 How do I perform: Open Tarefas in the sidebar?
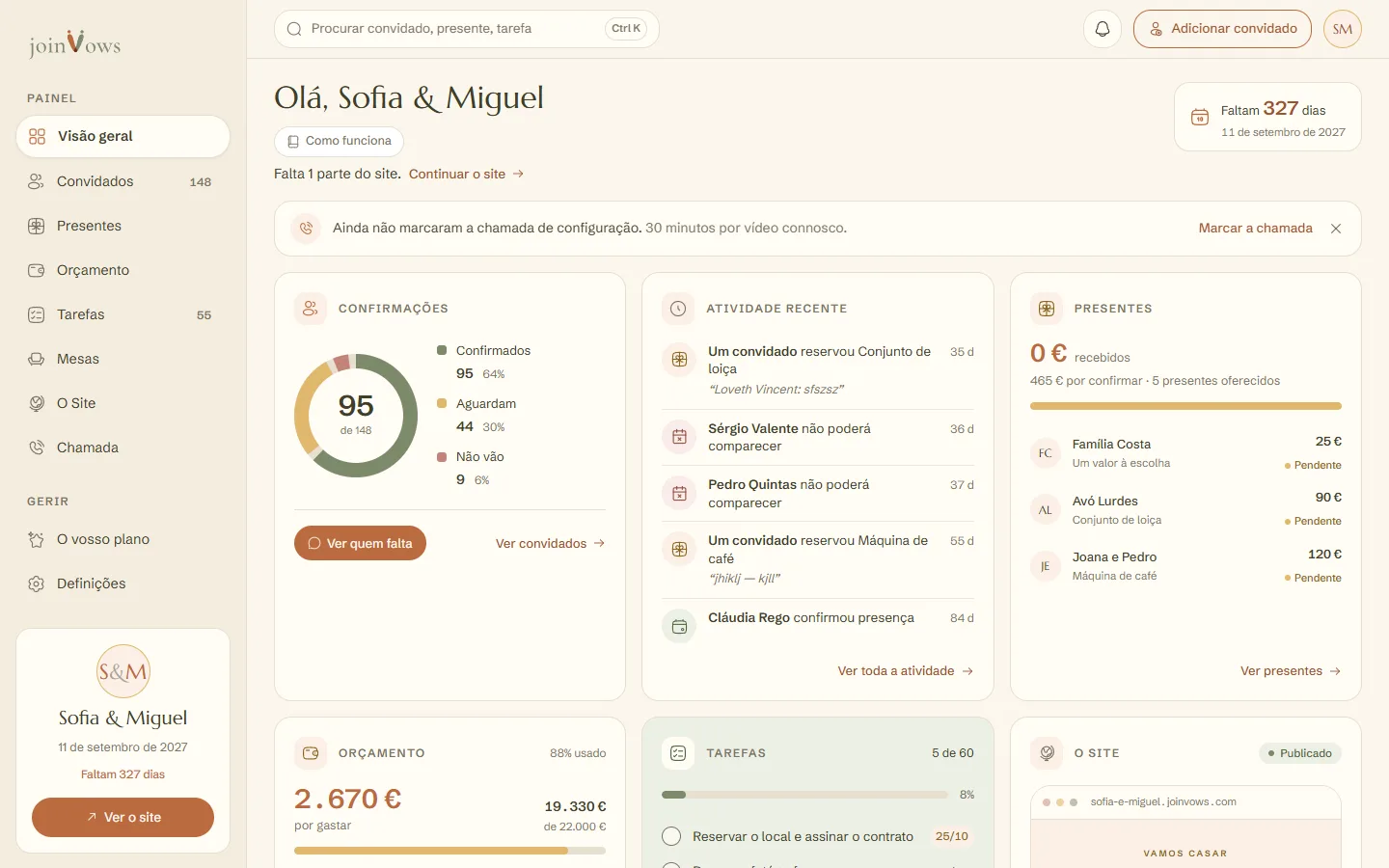(123, 314)
